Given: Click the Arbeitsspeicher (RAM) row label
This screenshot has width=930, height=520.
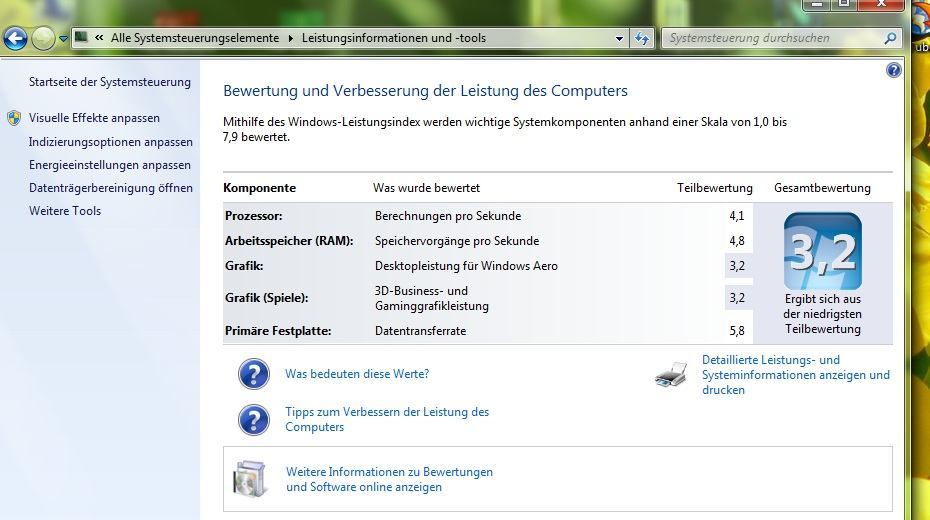Looking at the screenshot, I should coord(289,241).
